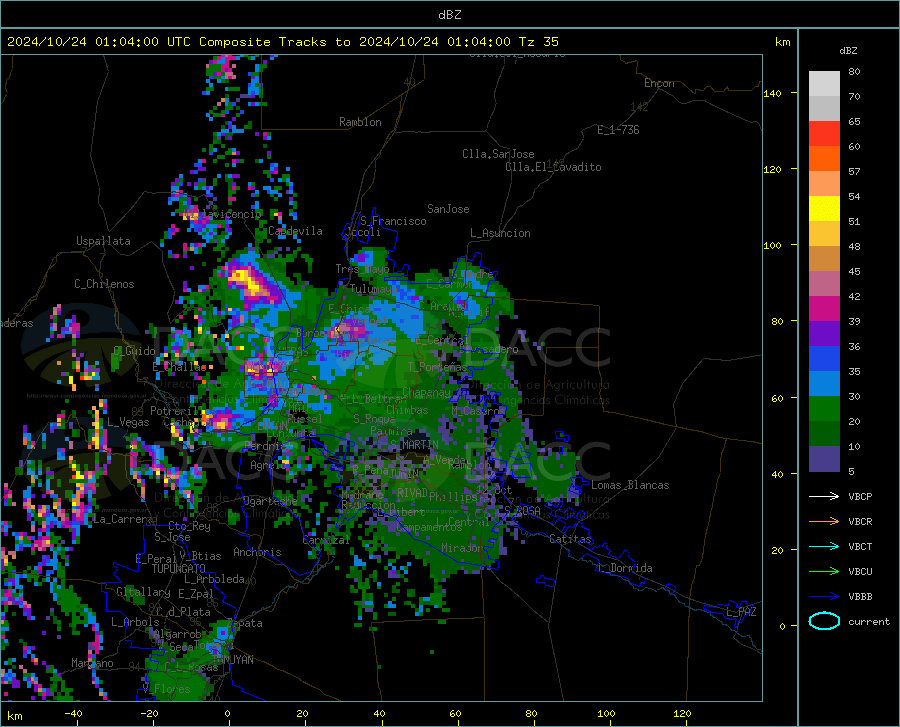900x727 pixels.
Task: Pick the magenta 39-42 dBZ swatch
Action: (824, 309)
